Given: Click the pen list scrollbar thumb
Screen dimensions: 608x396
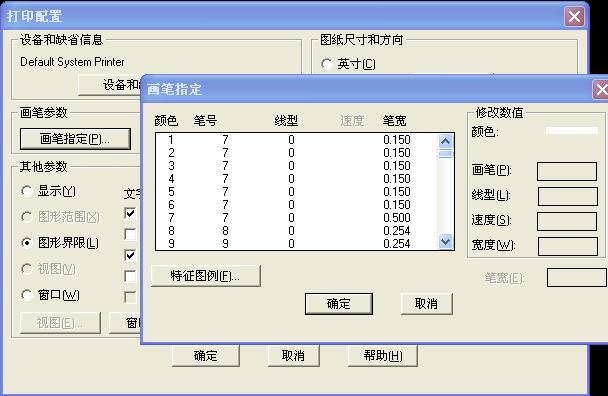Looking at the screenshot, I should (446, 154).
